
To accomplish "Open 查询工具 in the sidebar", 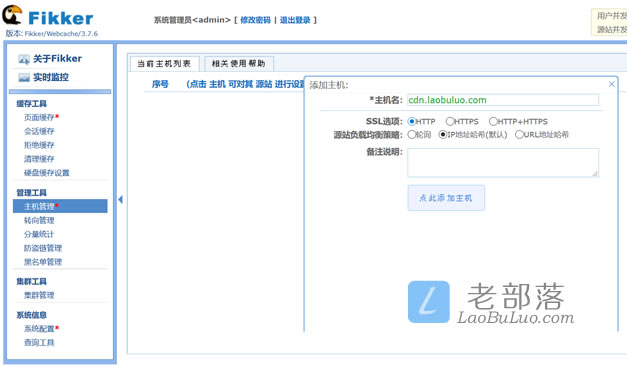I will (x=39, y=343).
